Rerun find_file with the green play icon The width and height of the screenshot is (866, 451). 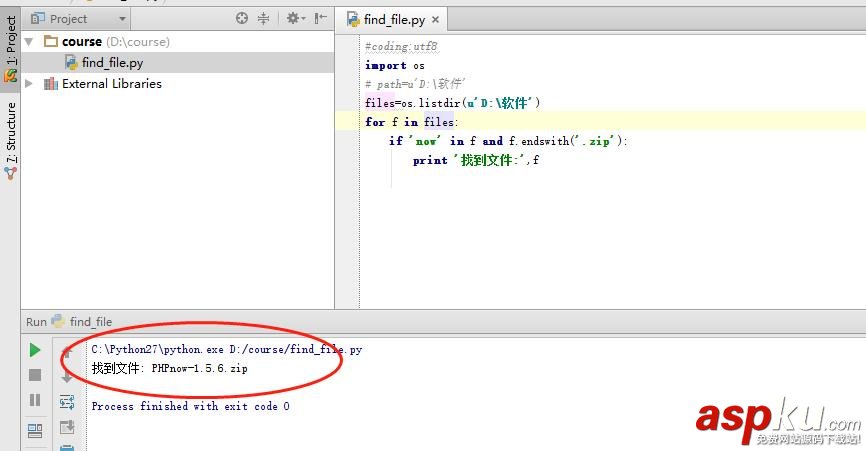pyautogui.click(x=34, y=350)
